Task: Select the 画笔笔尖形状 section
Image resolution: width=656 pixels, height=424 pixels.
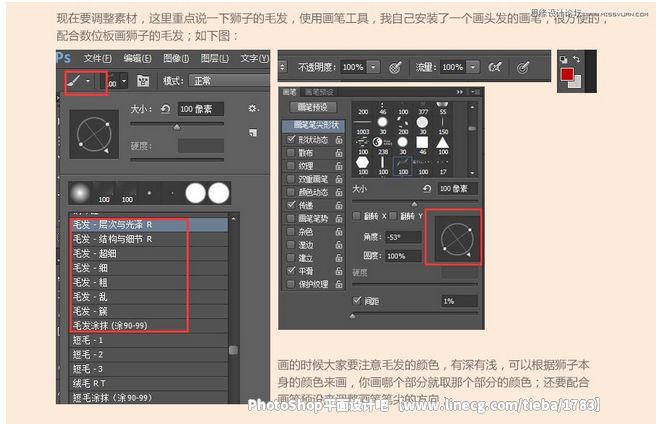Action: tap(314, 125)
